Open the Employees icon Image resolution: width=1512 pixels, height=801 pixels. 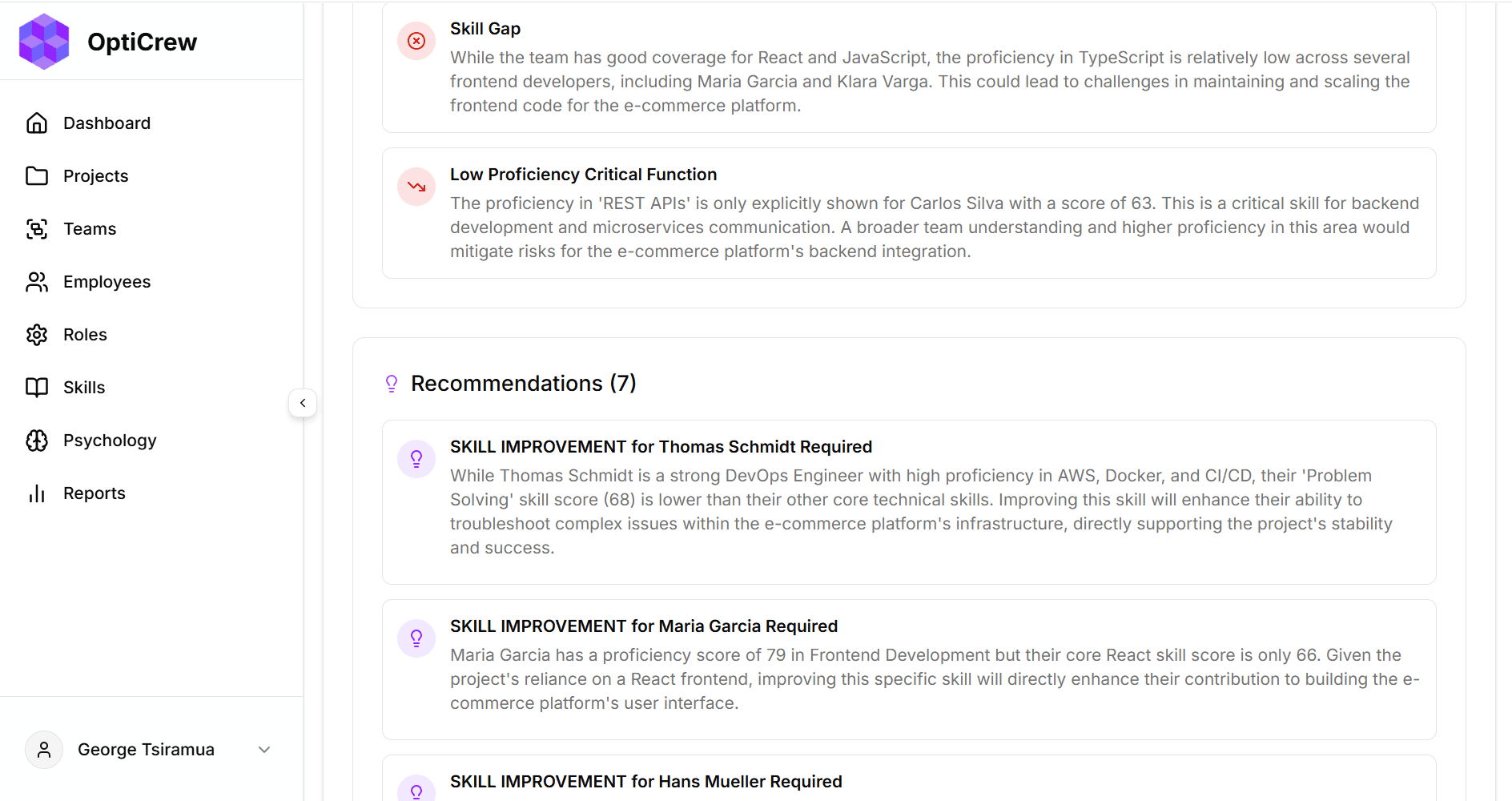point(37,281)
